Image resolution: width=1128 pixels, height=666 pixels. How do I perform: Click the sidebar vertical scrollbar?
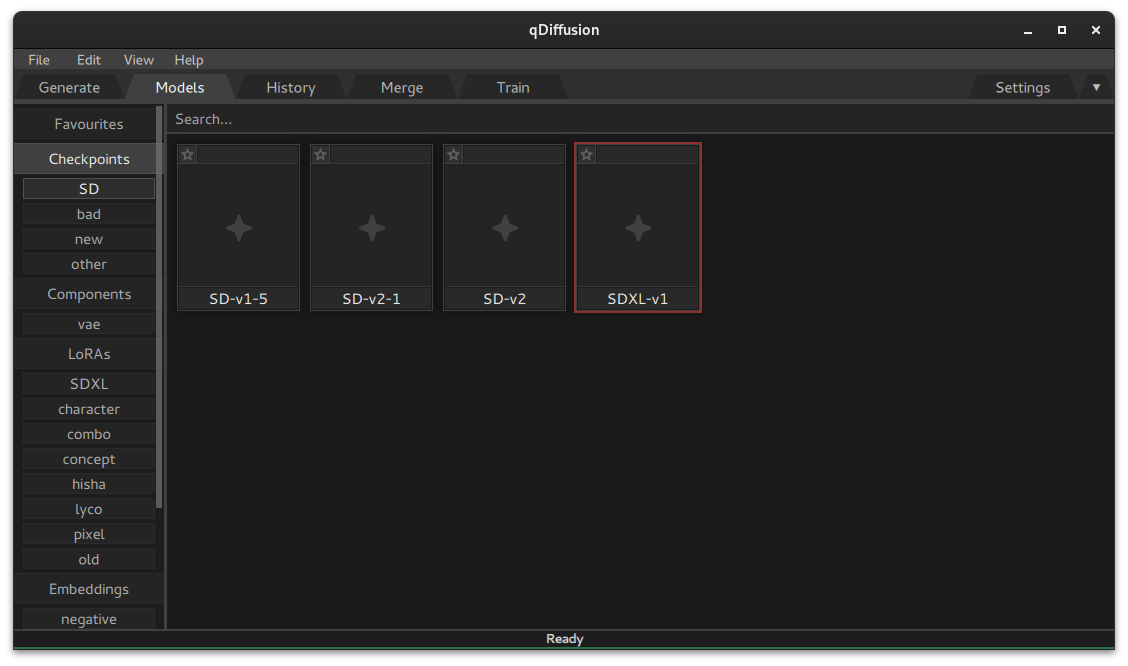tap(159, 307)
